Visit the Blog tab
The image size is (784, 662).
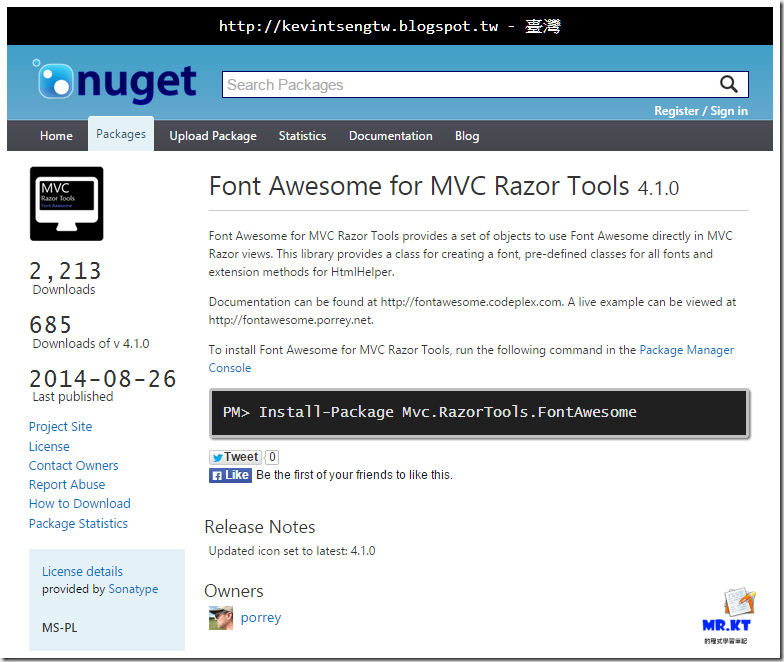[x=467, y=136]
